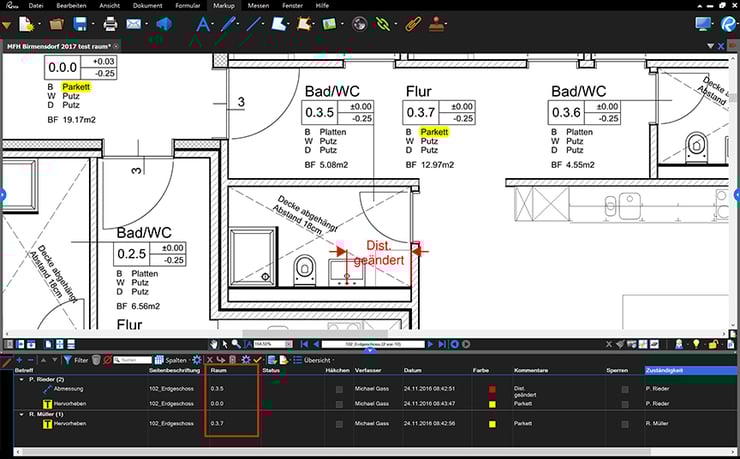Click the yellow checkmark status icon
740x459 pixels.
pyautogui.click(x=258, y=360)
